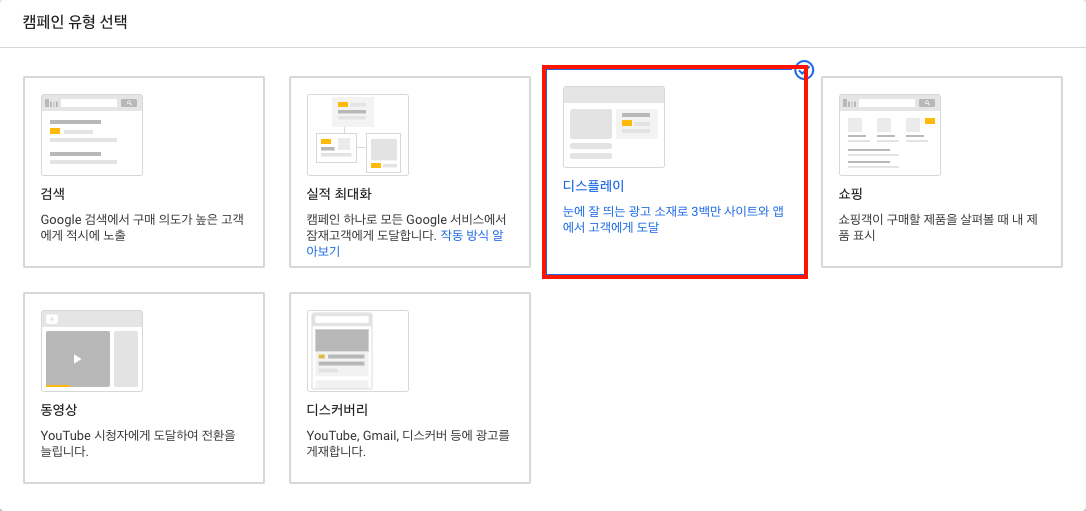Select the 검색 card title
Screen dimensions: 1086x511
pos(53,194)
